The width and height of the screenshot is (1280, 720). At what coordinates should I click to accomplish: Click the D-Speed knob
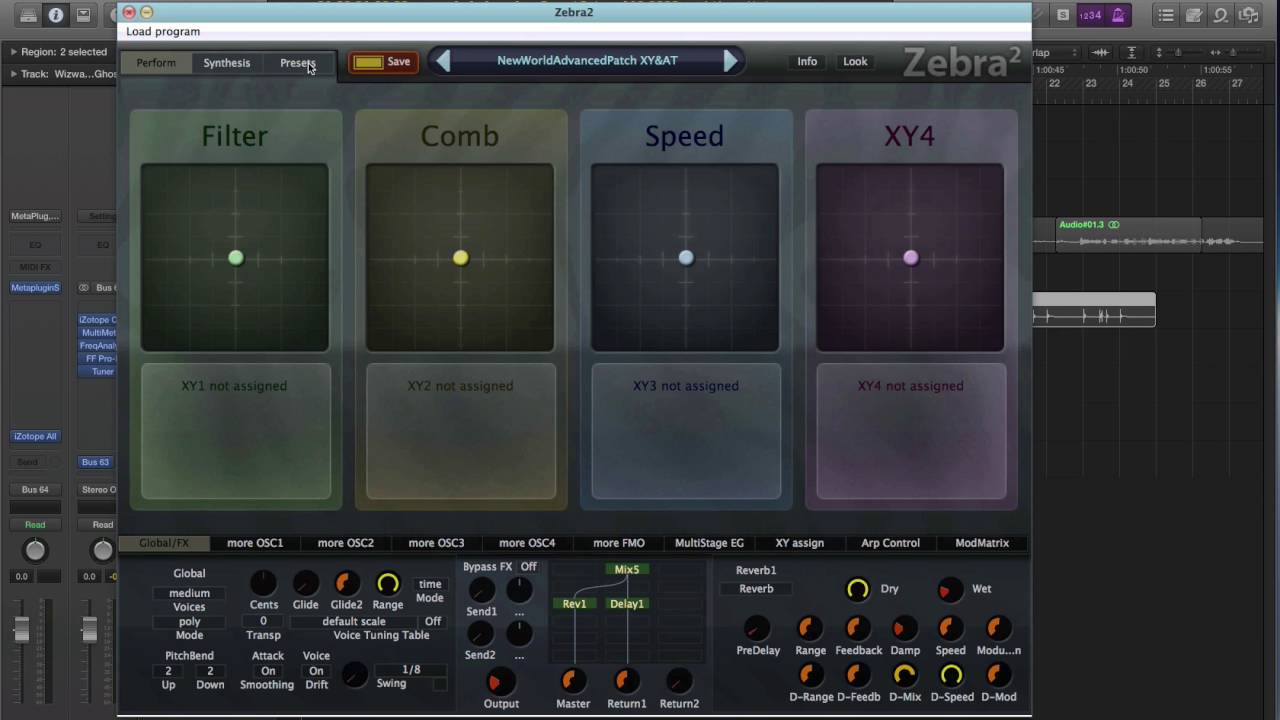coord(951,676)
